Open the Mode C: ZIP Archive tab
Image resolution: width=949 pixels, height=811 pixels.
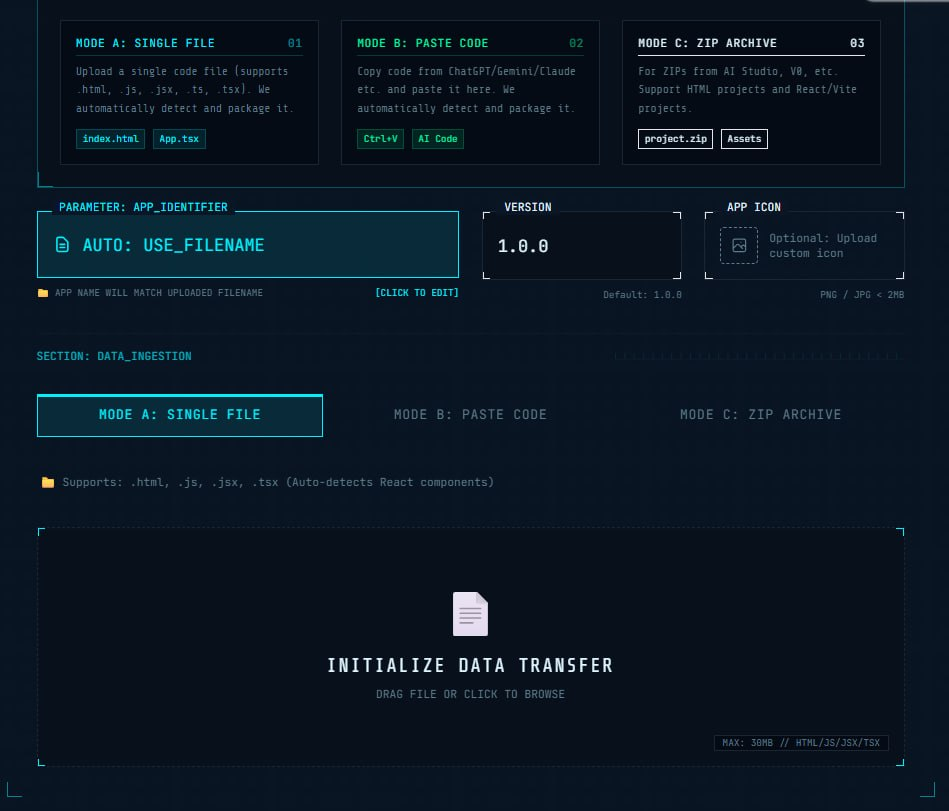click(x=760, y=415)
